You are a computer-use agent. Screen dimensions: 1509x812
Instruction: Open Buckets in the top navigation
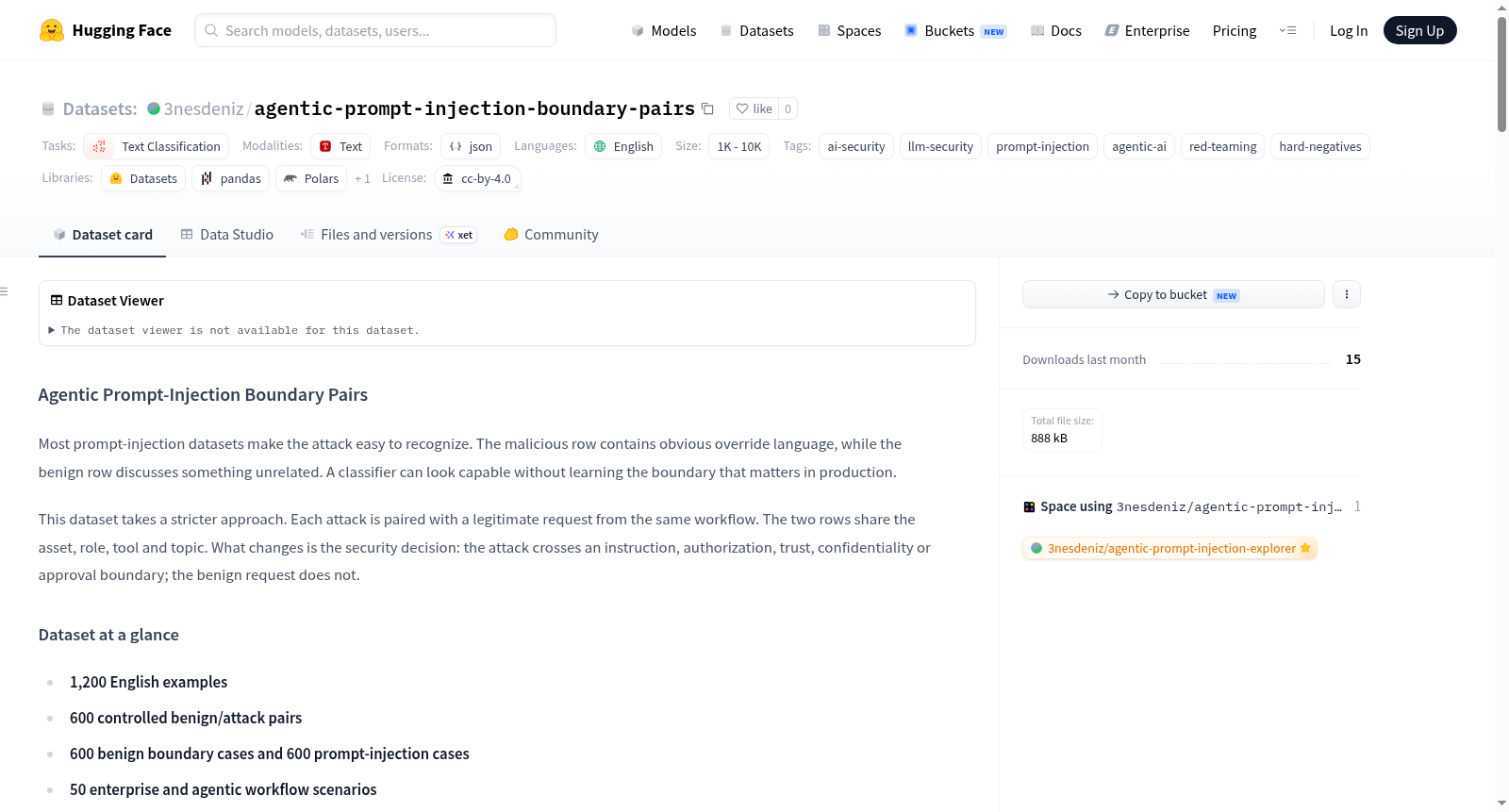coord(955,30)
